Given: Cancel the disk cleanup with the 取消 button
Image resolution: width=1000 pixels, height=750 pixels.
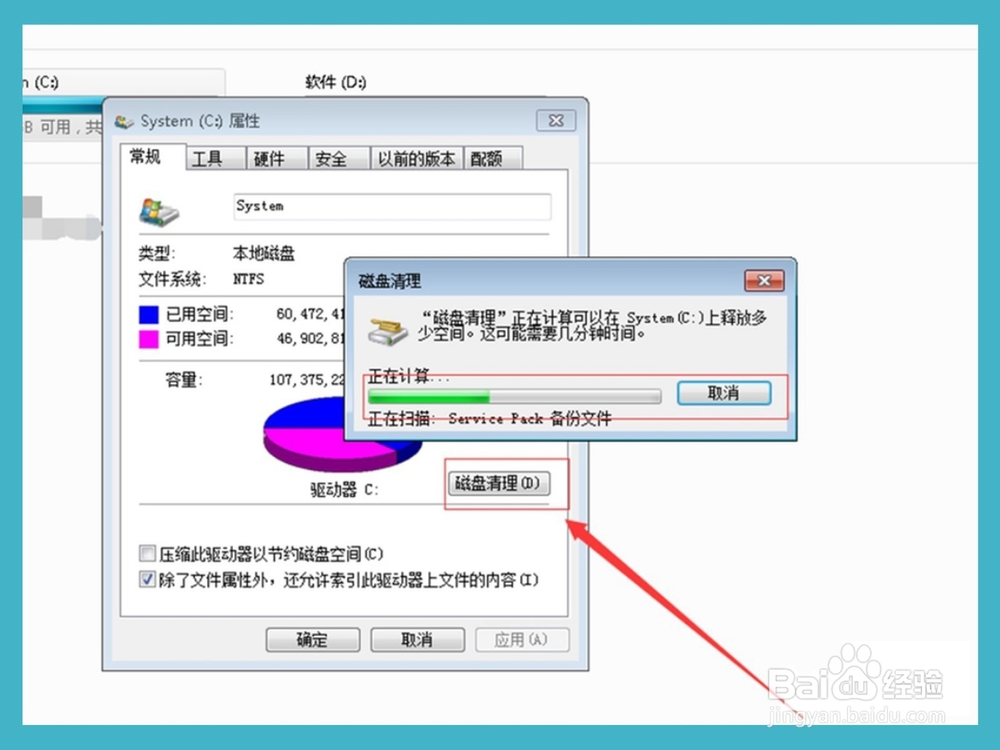Looking at the screenshot, I should pyautogui.click(x=724, y=393).
